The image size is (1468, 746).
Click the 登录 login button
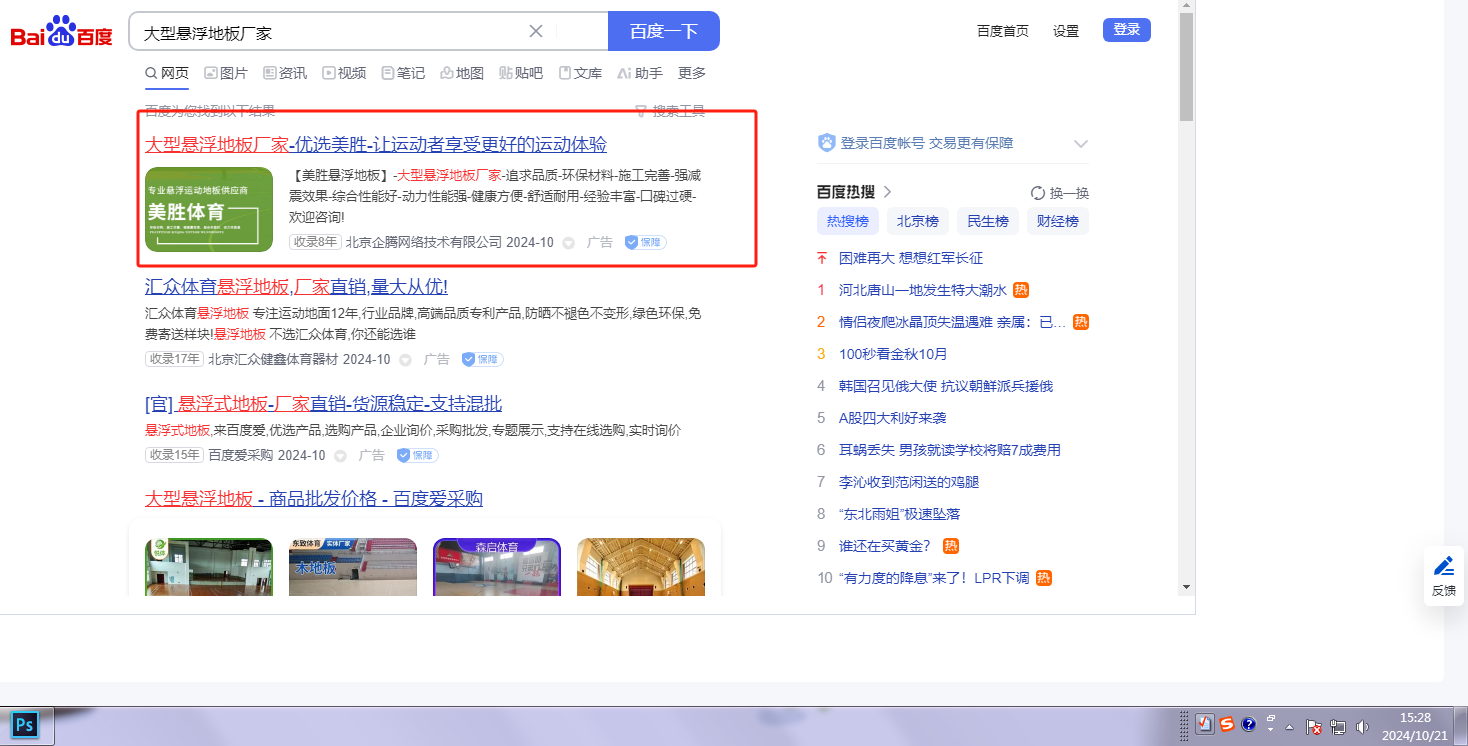[x=1126, y=30]
